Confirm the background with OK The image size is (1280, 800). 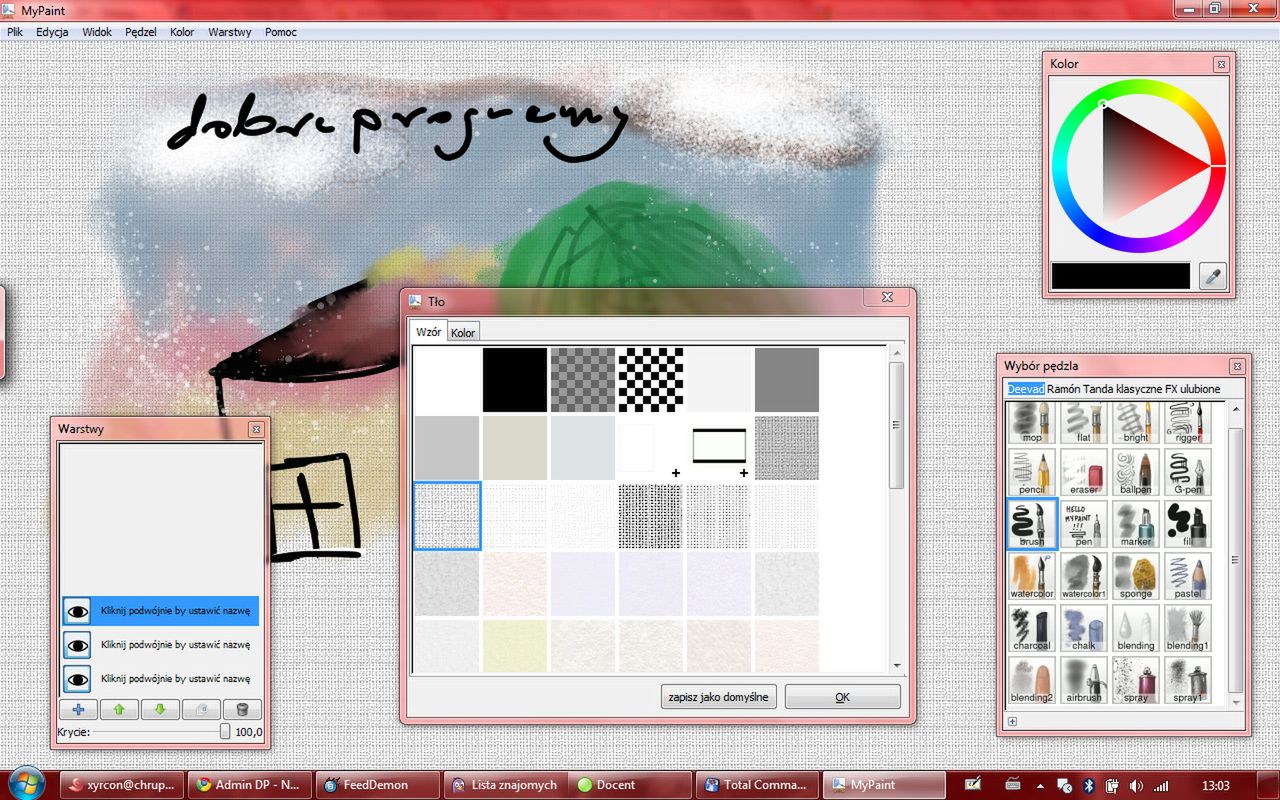click(x=841, y=696)
